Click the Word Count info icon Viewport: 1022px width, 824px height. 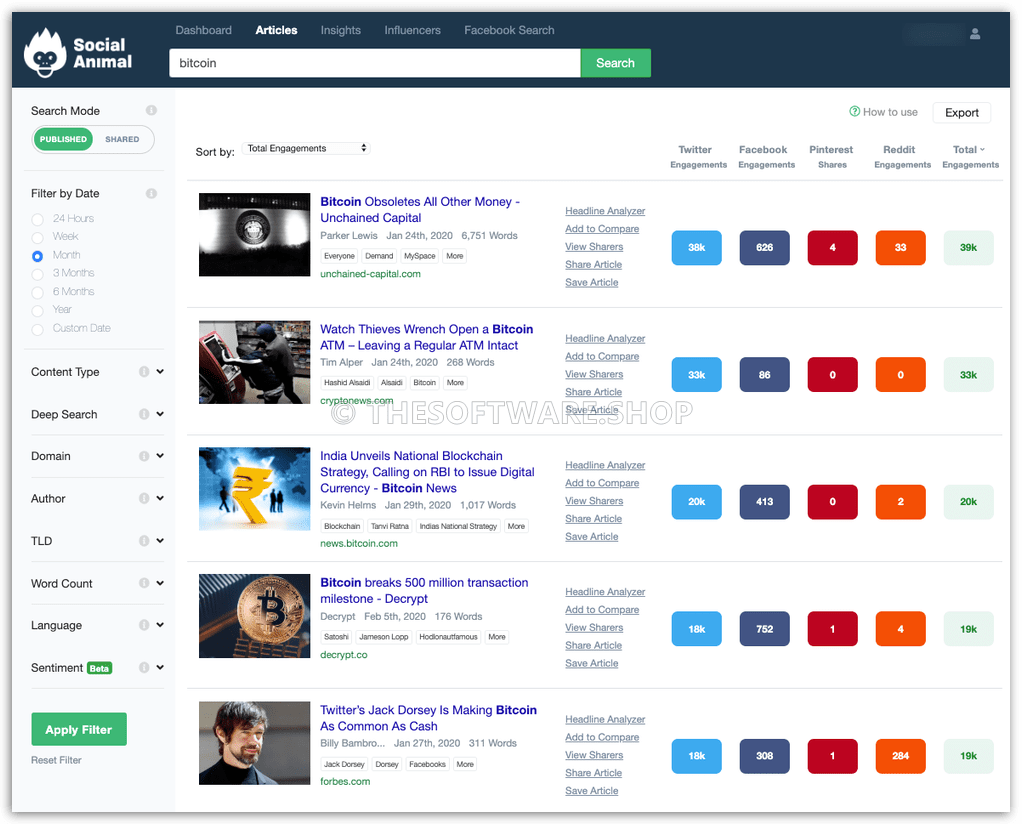click(x=144, y=583)
